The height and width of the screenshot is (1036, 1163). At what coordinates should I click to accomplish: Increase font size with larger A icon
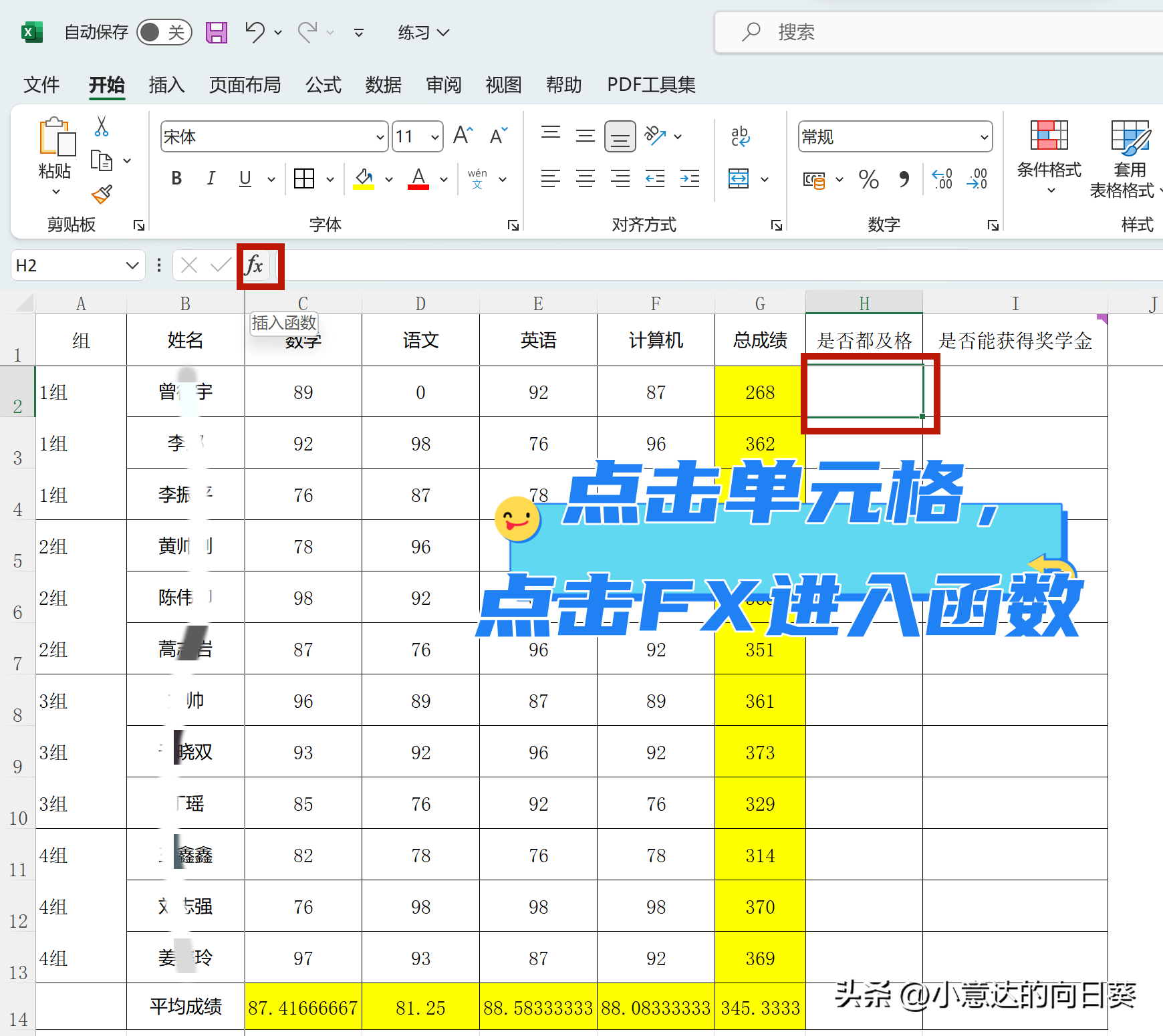tap(463, 136)
